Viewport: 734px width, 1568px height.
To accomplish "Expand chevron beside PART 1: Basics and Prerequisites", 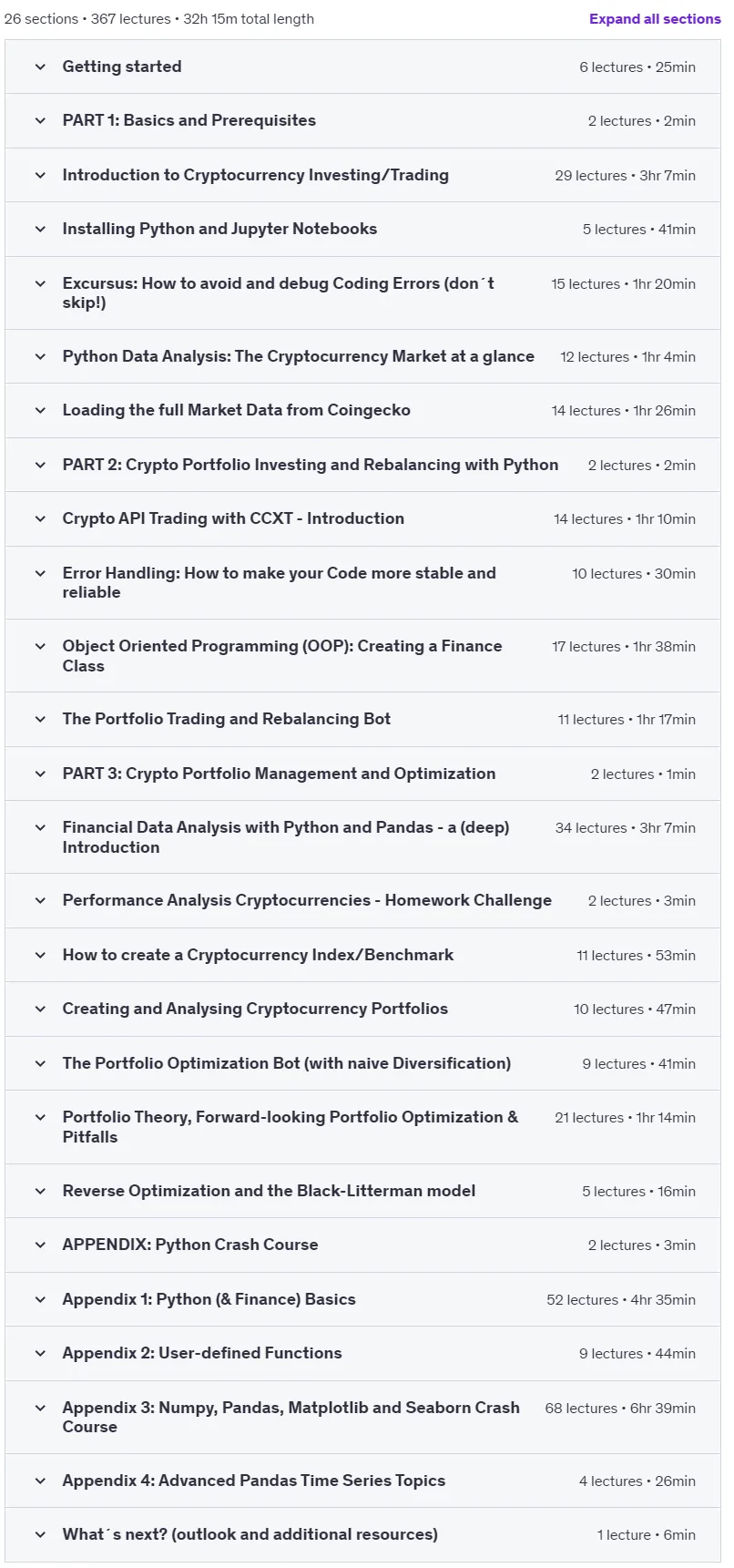I will tap(40, 120).
